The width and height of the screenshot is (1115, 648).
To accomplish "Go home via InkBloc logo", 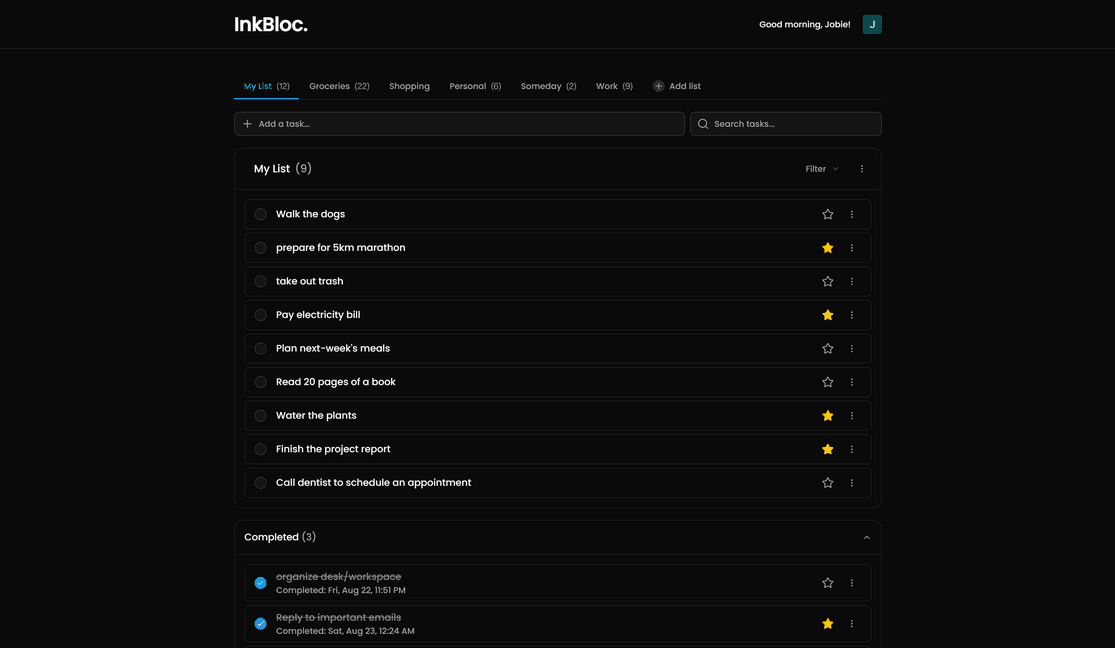I will coord(271,24).
